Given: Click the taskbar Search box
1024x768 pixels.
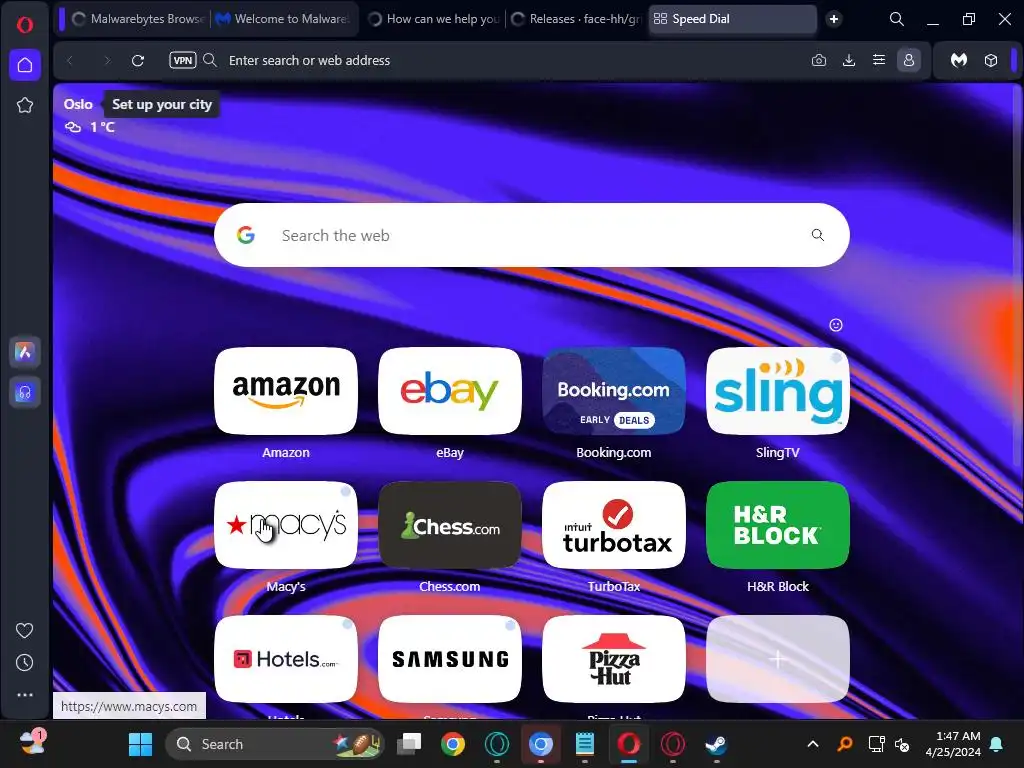Looking at the screenshot, I should 274,744.
